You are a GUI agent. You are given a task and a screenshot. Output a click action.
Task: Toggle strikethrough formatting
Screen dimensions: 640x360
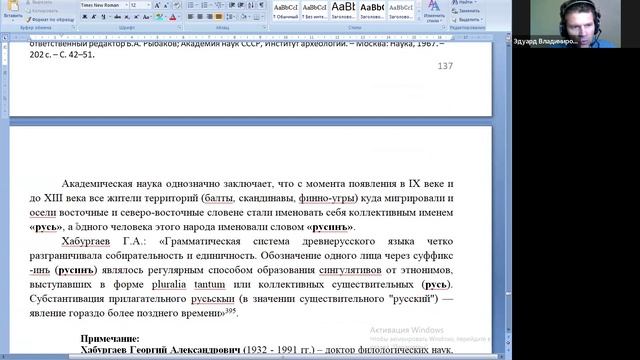point(118,17)
